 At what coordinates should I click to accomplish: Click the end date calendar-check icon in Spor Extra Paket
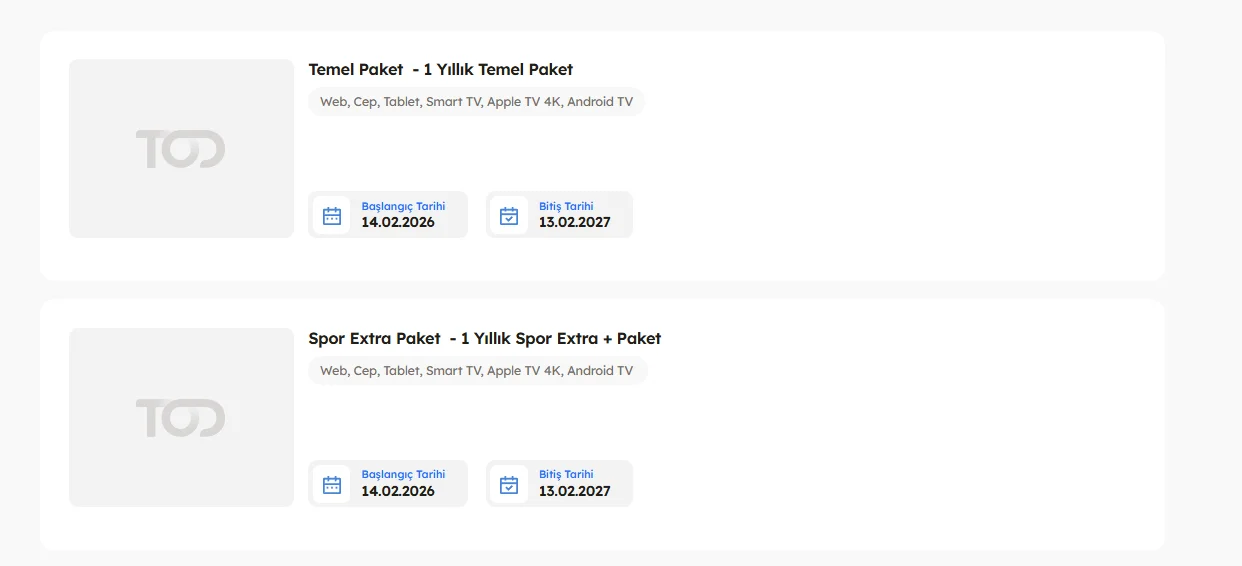pyautogui.click(x=509, y=484)
